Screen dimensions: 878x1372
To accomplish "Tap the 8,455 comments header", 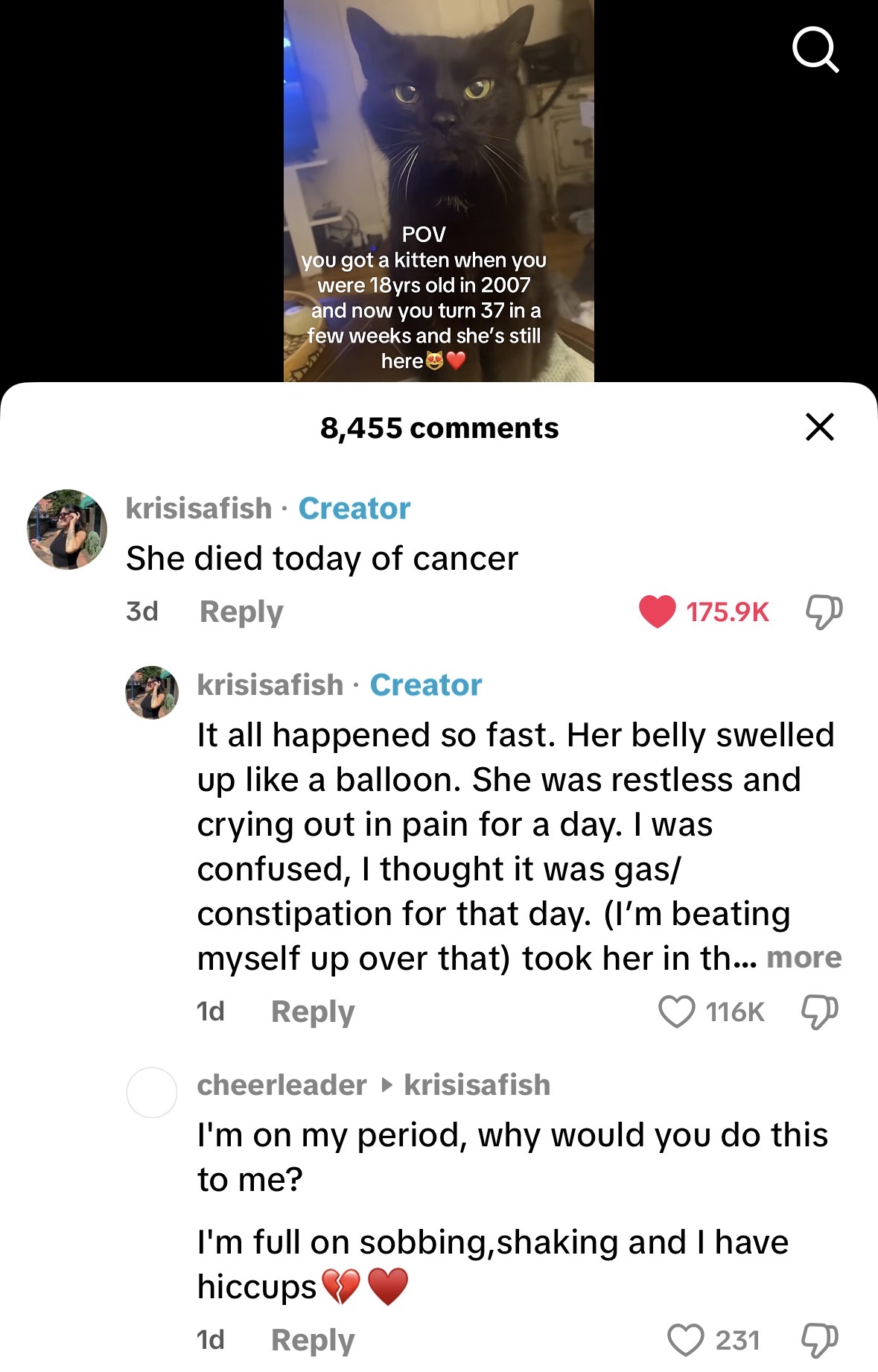I will (439, 428).
